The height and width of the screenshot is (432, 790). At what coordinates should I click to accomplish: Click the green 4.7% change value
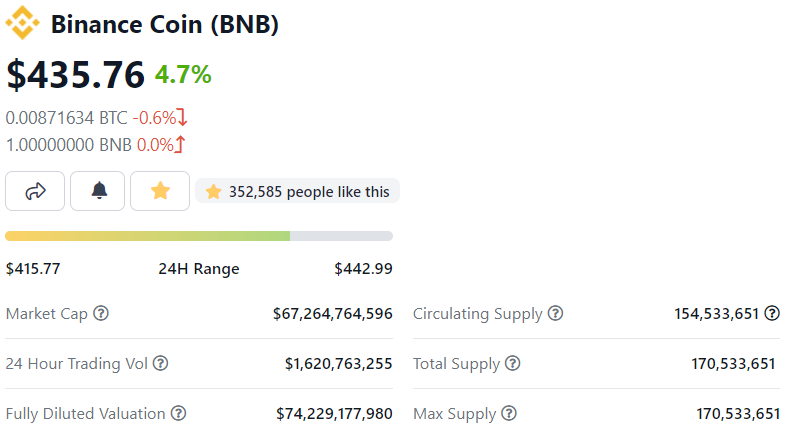click(x=182, y=75)
